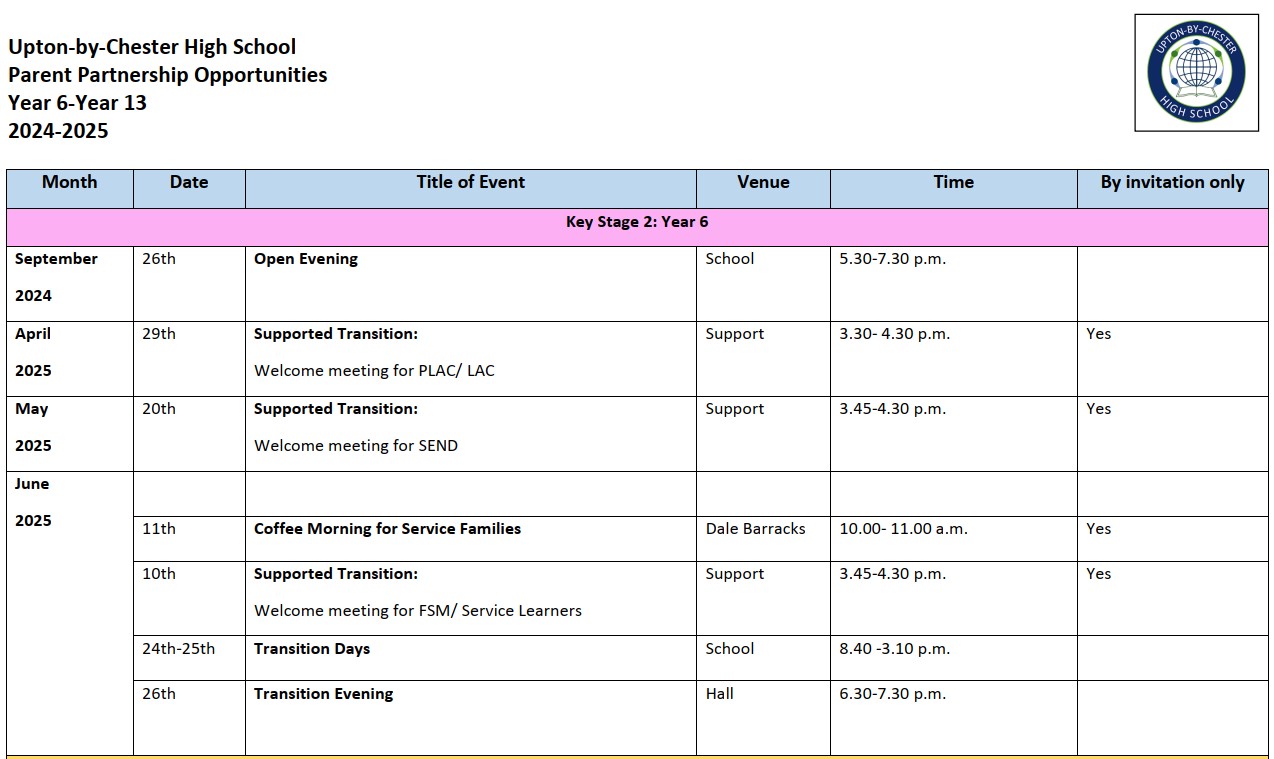Select the 'May' month cell text
The width and height of the screenshot is (1274, 759).
[x=32, y=409]
